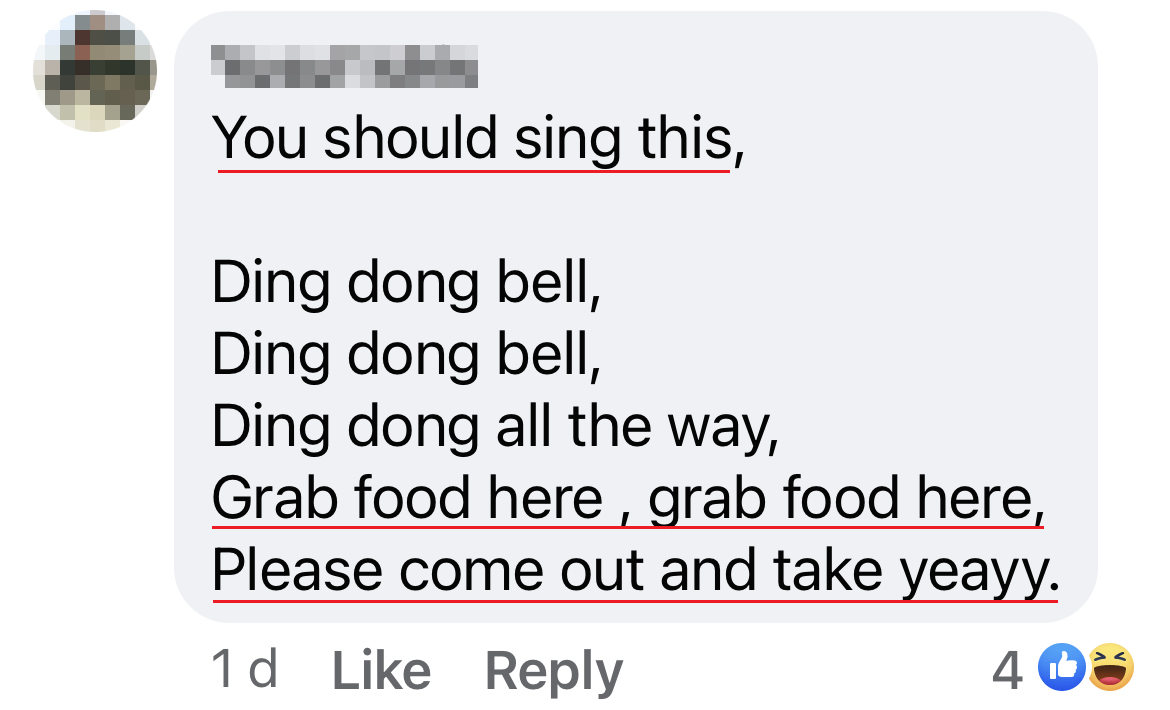Click the second "Ding dong bell," line
Viewport: 1170px width, 710px height.
click(406, 355)
